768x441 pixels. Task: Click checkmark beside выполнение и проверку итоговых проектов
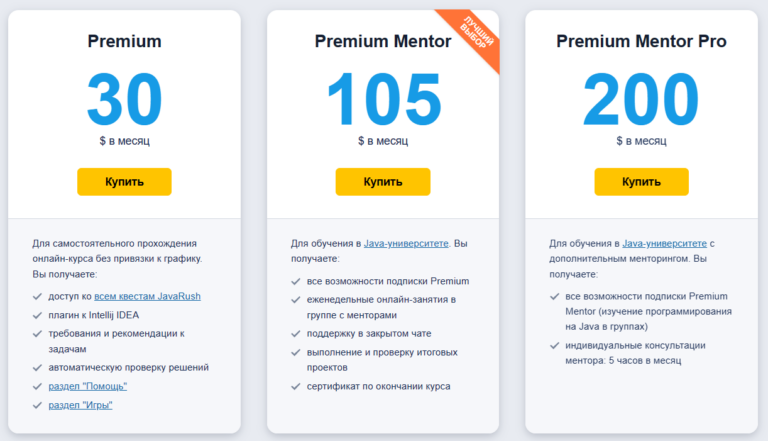click(x=297, y=352)
